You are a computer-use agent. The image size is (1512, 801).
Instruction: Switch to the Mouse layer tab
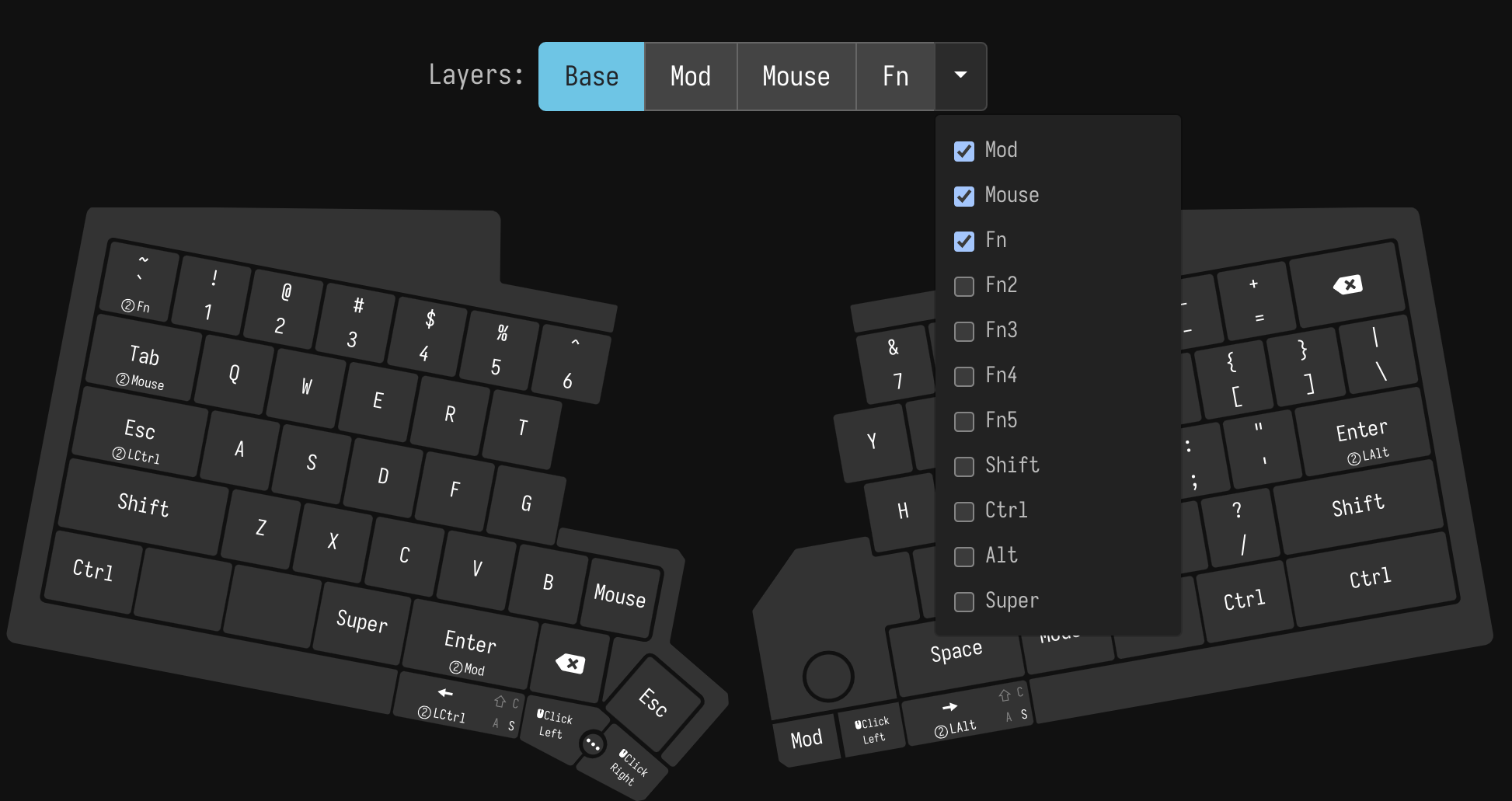click(796, 76)
